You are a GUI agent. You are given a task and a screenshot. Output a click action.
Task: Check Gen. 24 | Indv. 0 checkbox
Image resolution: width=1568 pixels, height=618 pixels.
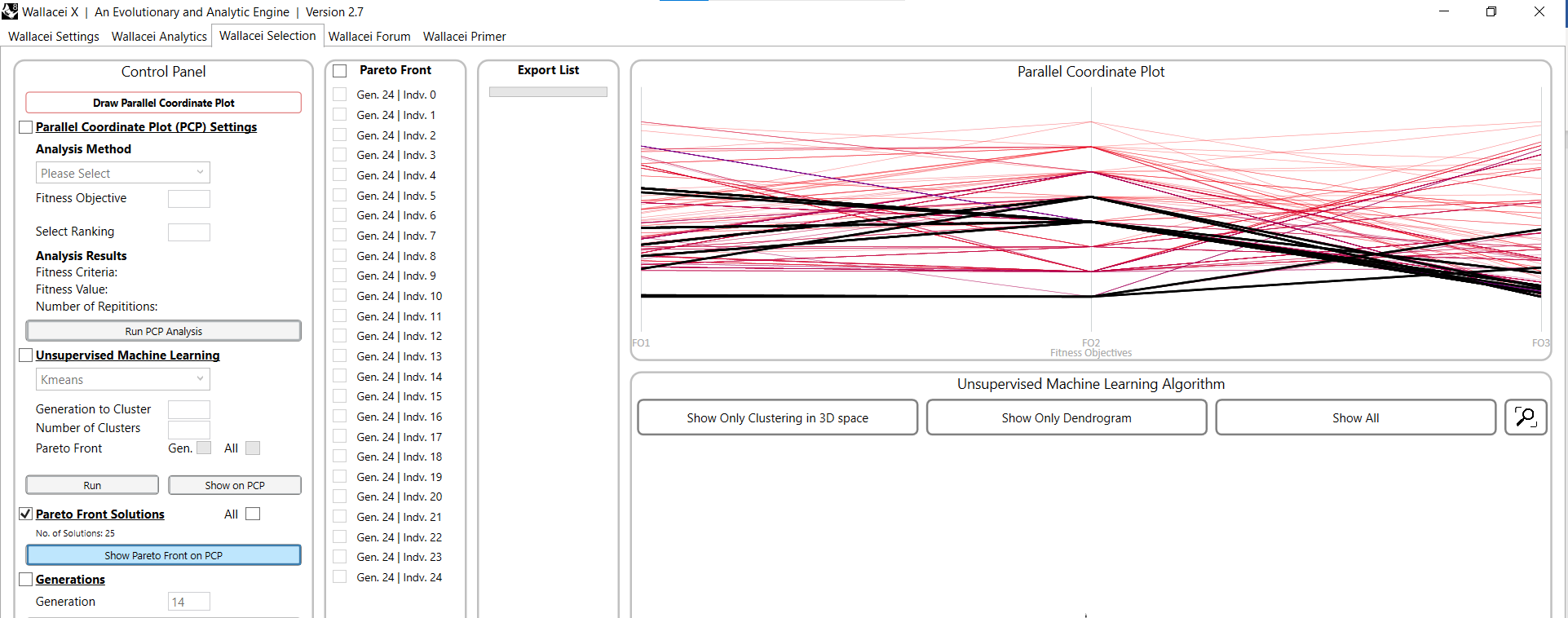click(x=340, y=95)
